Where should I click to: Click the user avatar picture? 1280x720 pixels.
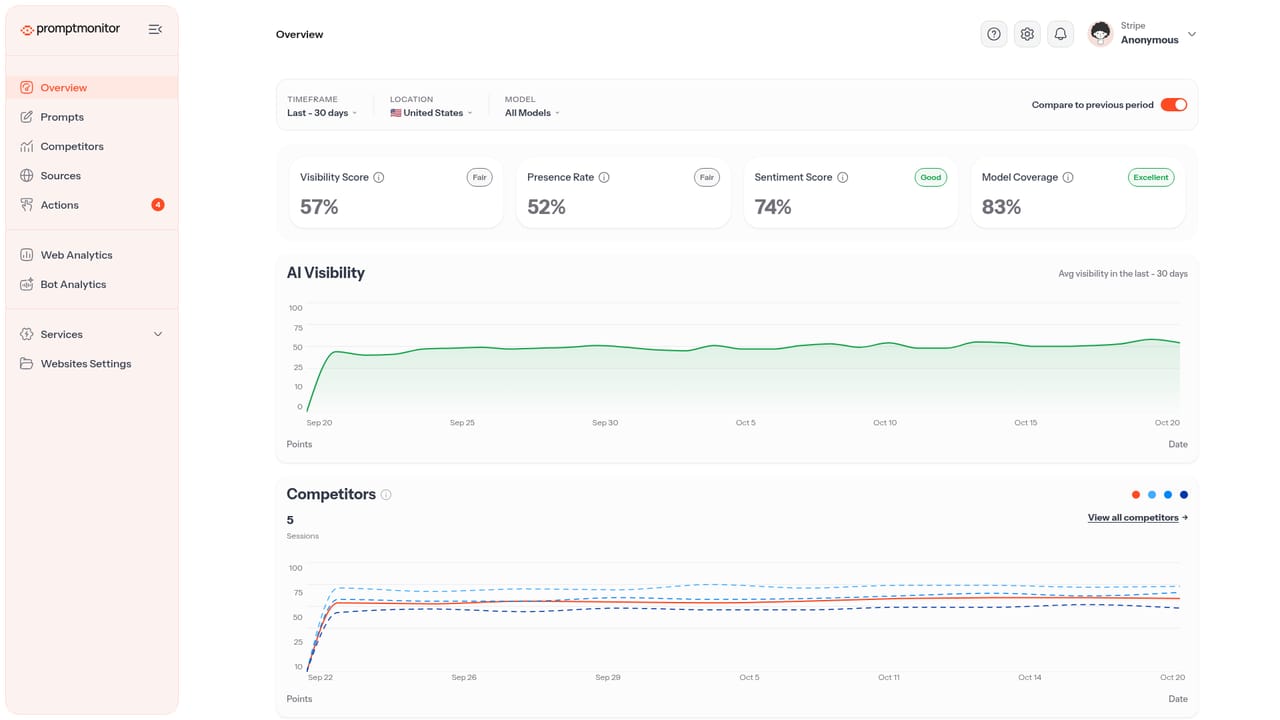tap(1101, 34)
